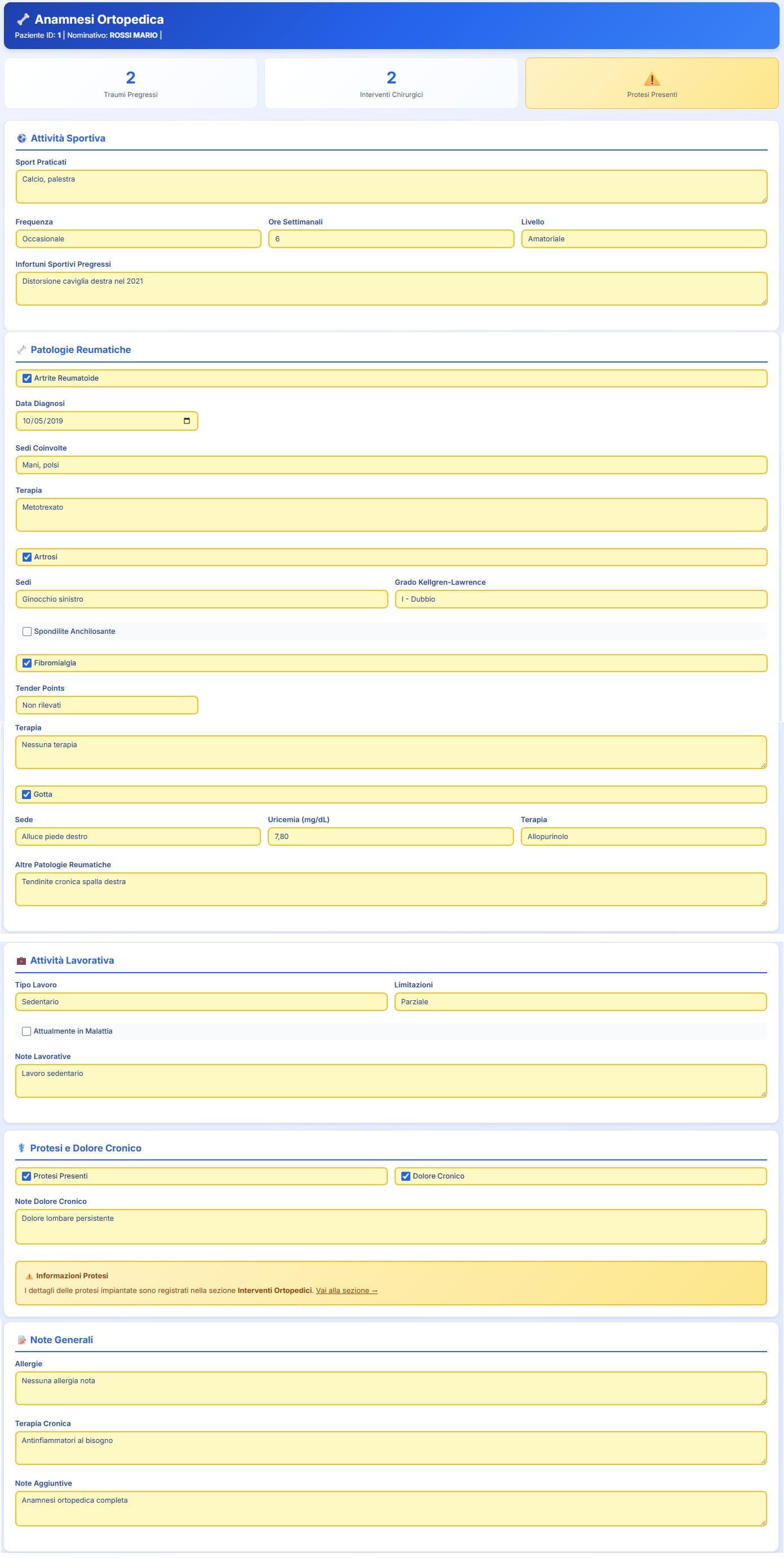This screenshot has width=784, height=1558.
Task: Click the Patologie Reumatiche section bone icon
Action: pos(22,350)
